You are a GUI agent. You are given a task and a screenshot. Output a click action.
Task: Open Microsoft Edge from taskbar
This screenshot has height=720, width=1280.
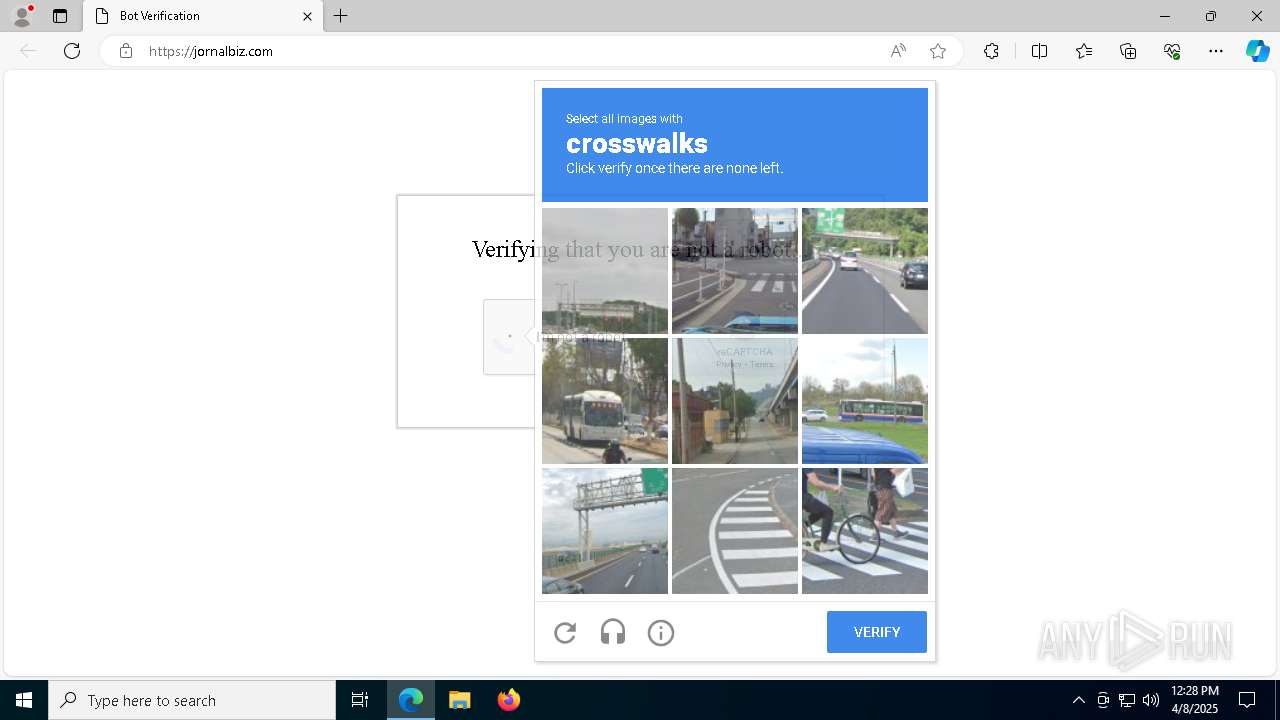pyautogui.click(x=411, y=700)
